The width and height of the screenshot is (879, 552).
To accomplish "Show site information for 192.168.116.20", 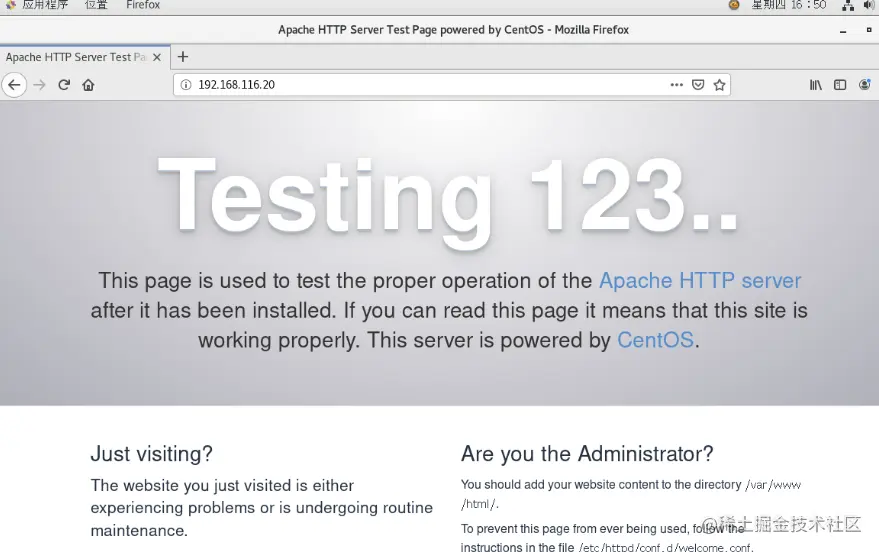I will coord(186,85).
